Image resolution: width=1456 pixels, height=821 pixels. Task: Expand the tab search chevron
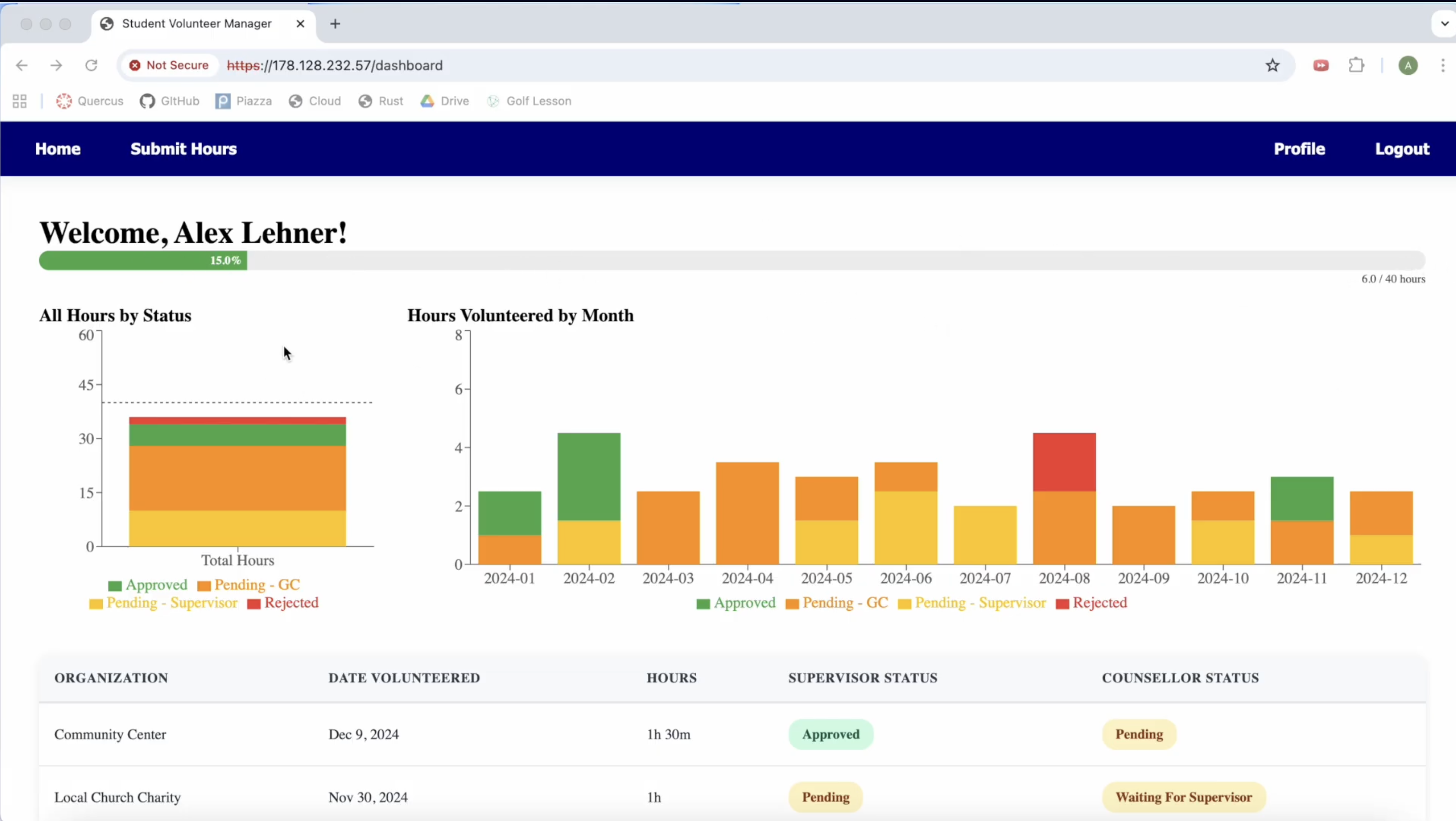pos(1445,24)
